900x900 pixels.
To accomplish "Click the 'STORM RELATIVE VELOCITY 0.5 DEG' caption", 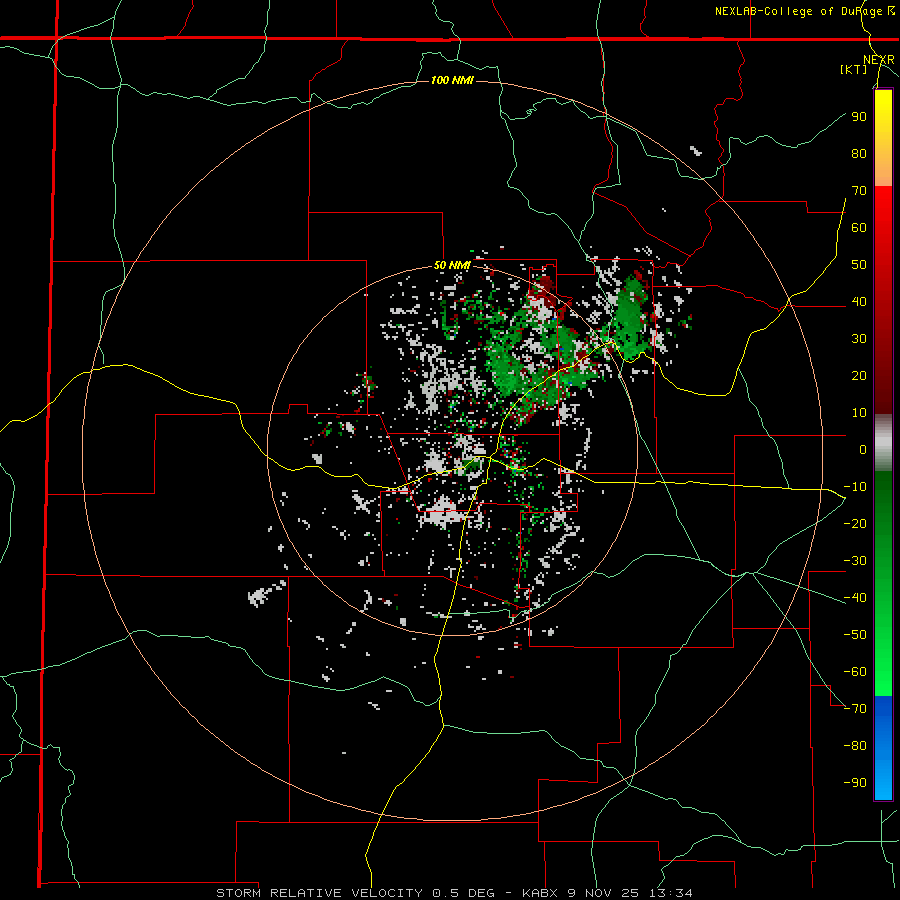I will pos(355,893).
